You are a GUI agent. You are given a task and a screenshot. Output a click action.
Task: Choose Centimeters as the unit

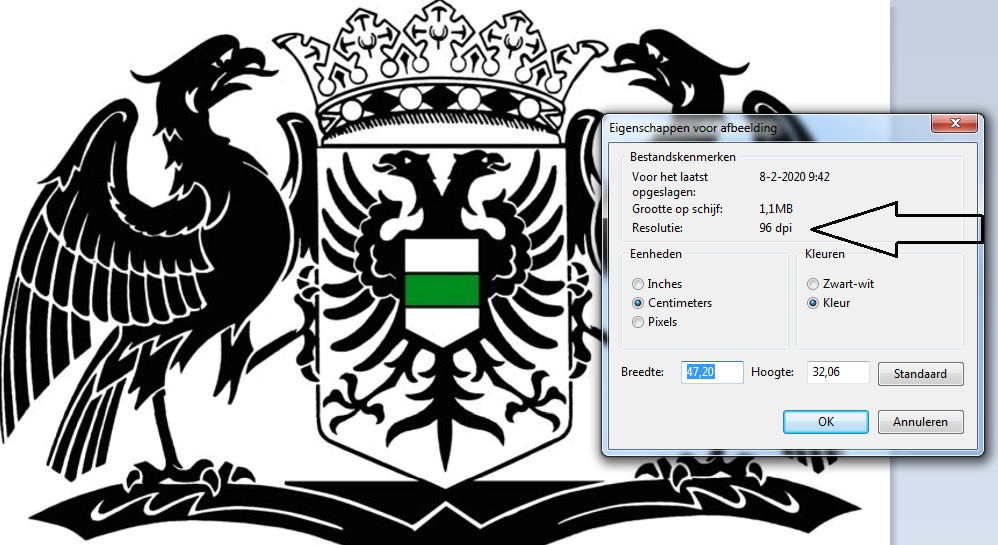(638, 303)
